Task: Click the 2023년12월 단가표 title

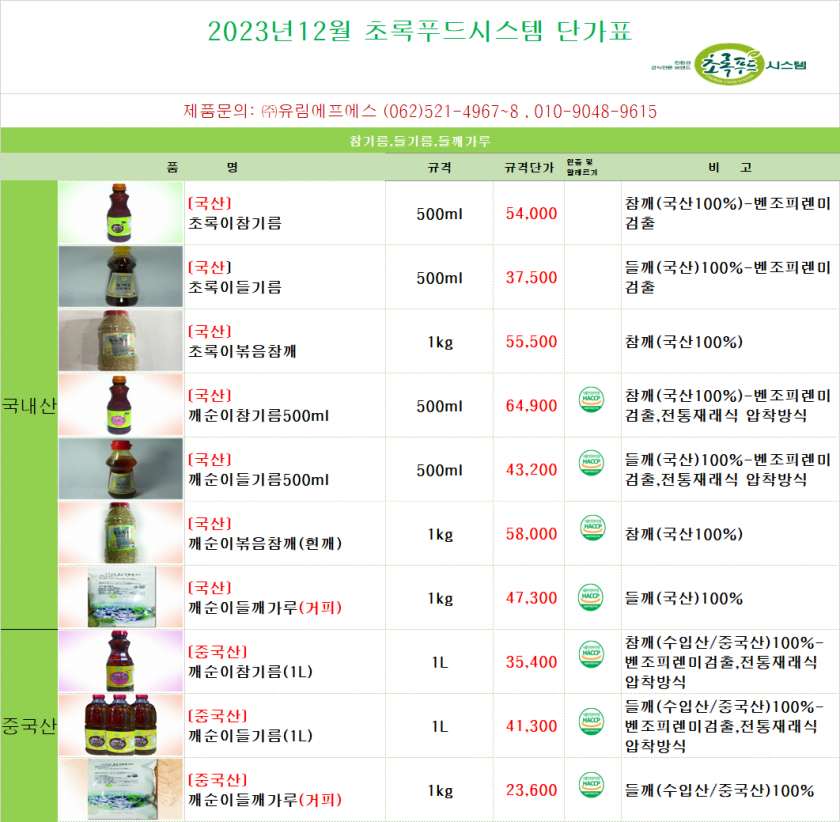Action: pyautogui.click(x=420, y=31)
